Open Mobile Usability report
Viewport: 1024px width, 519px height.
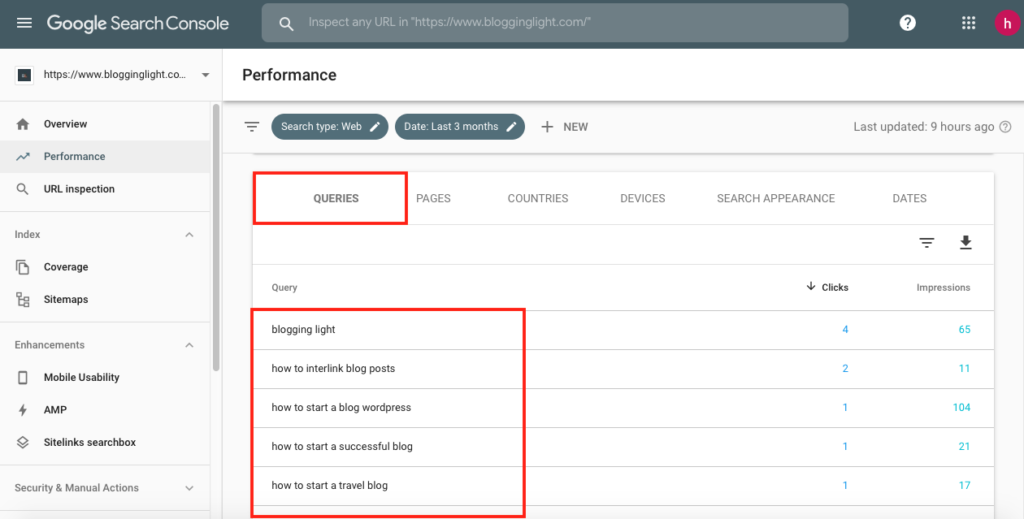click(x=105, y=377)
